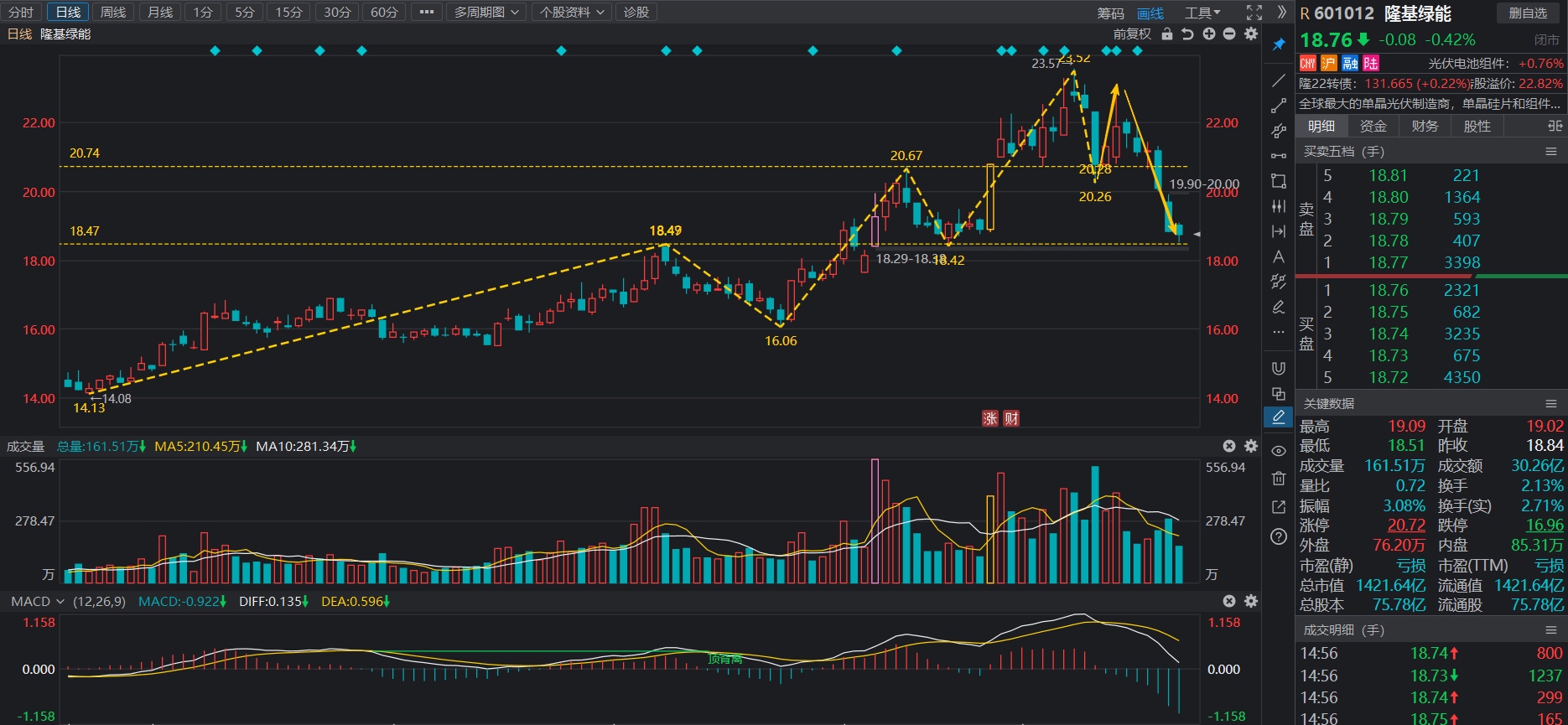Image resolution: width=1568 pixels, height=725 pixels.
Task: Delete drawings with the trash icon
Action: pos(1278,479)
